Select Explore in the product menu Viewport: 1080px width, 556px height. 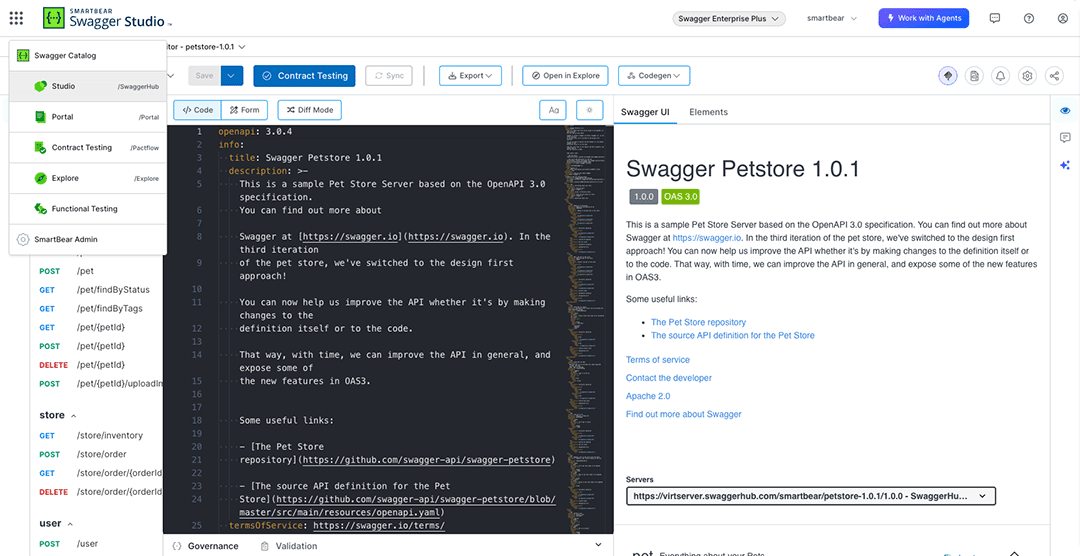click(x=88, y=178)
